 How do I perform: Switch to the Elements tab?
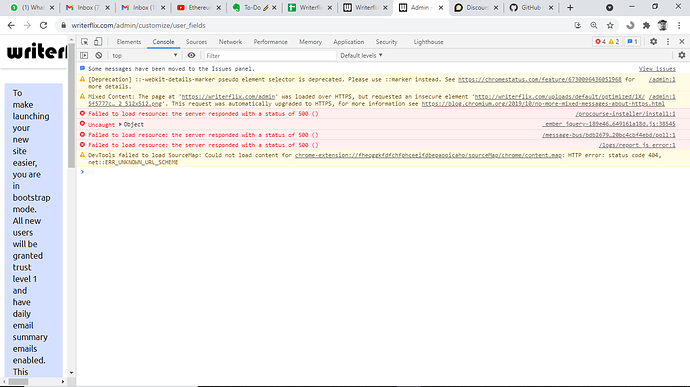(x=129, y=42)
